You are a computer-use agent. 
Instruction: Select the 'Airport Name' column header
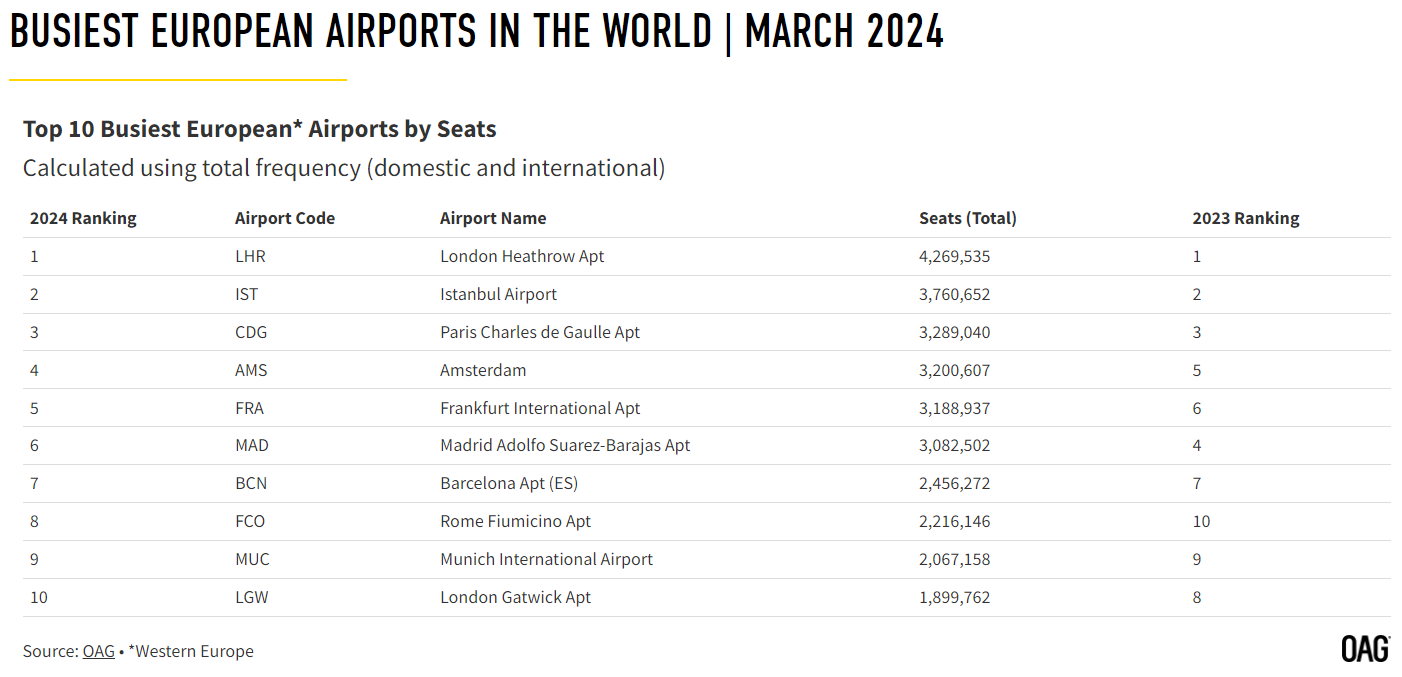pos(493,218)
